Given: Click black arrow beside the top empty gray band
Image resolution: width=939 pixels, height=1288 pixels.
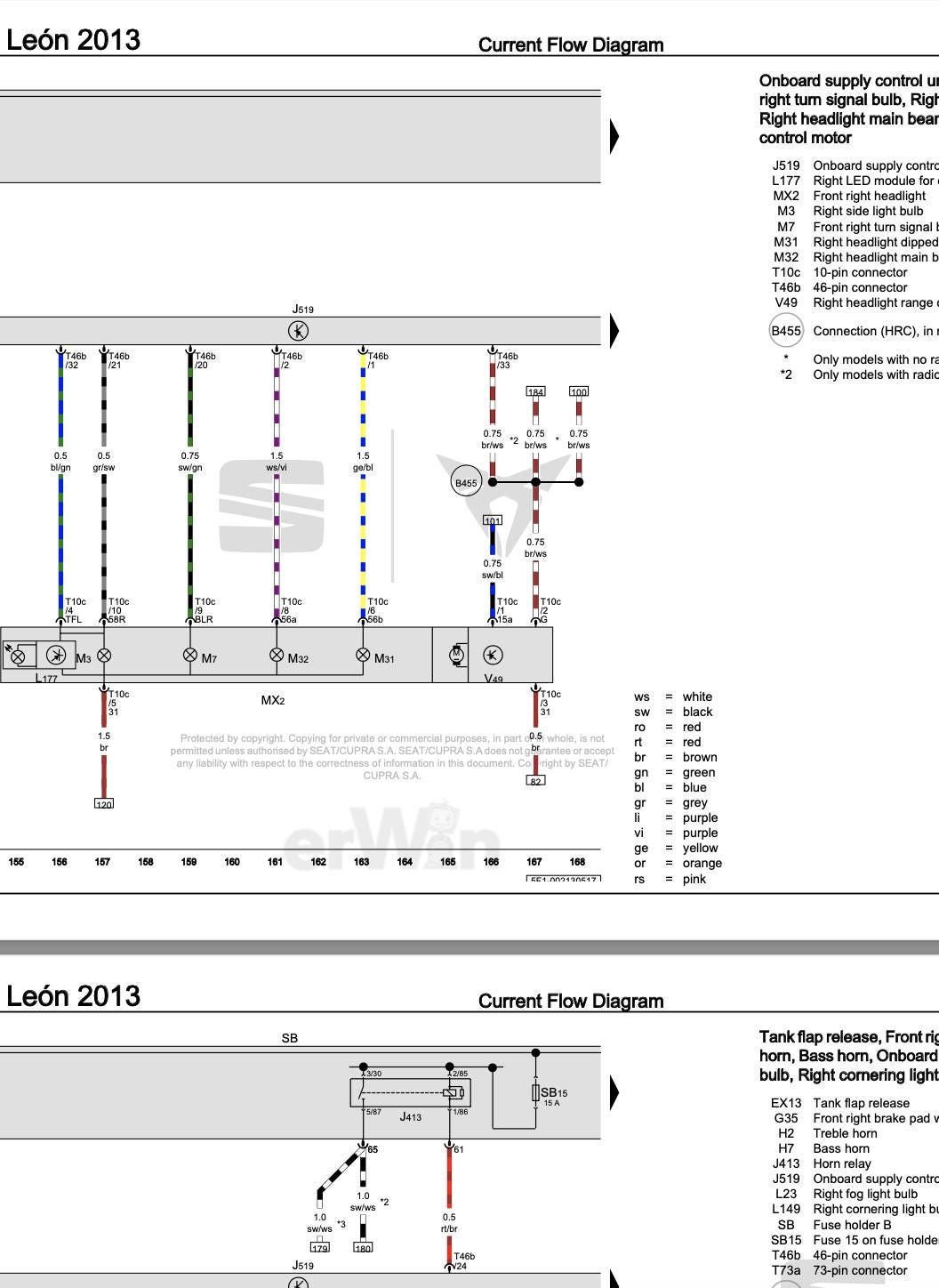Looking at the screenshot, I should [x=614, y=136].
